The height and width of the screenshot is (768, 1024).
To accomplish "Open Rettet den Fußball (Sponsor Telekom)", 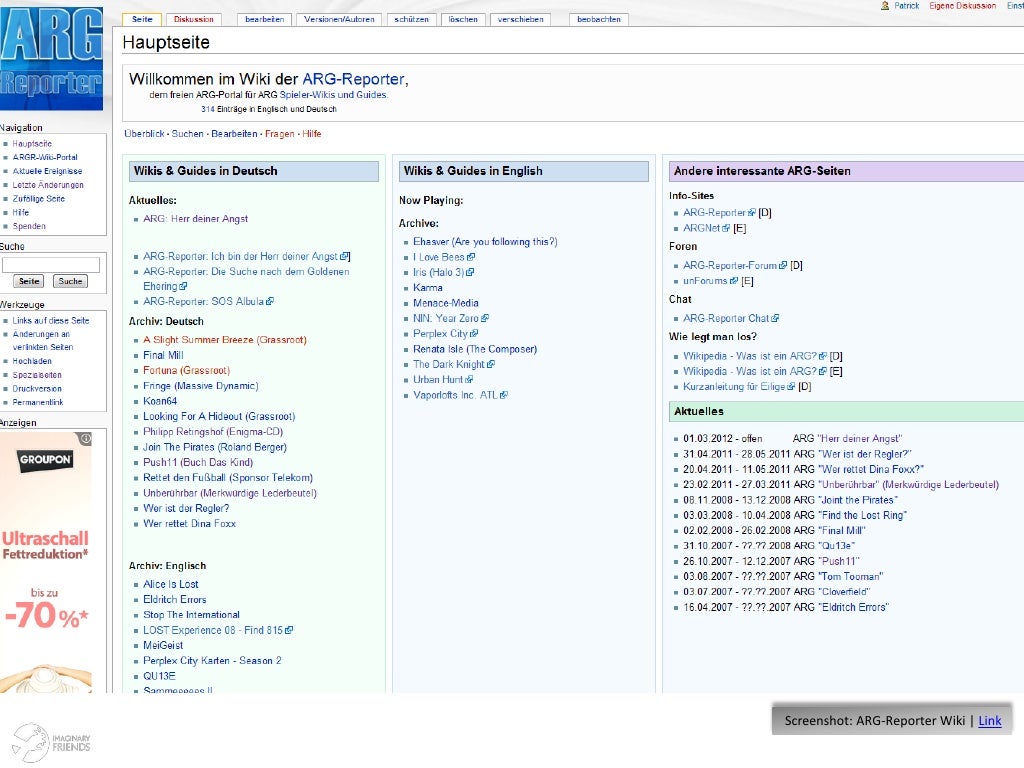I will point(228,478).
